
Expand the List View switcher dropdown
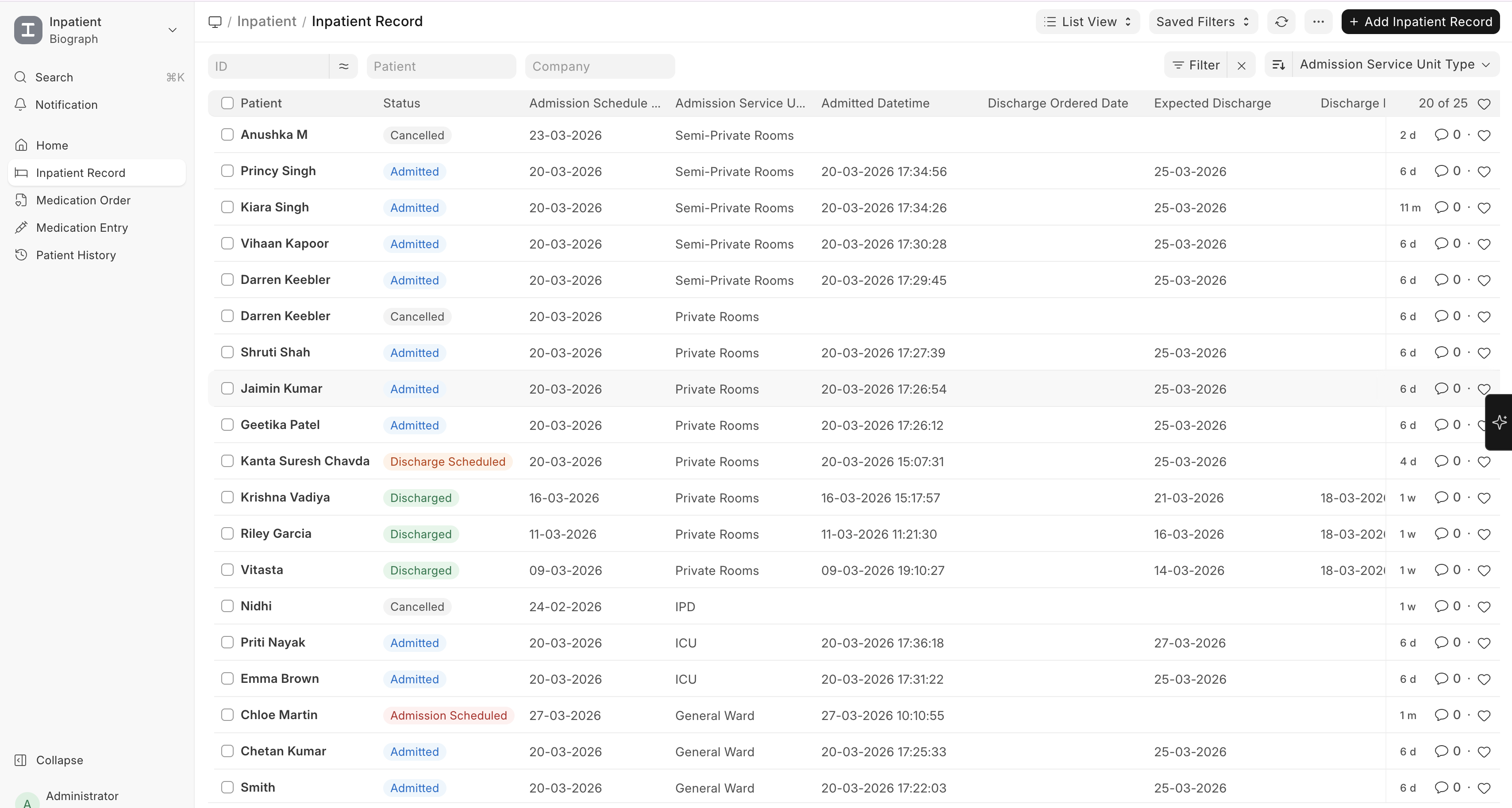point(1088,22)
